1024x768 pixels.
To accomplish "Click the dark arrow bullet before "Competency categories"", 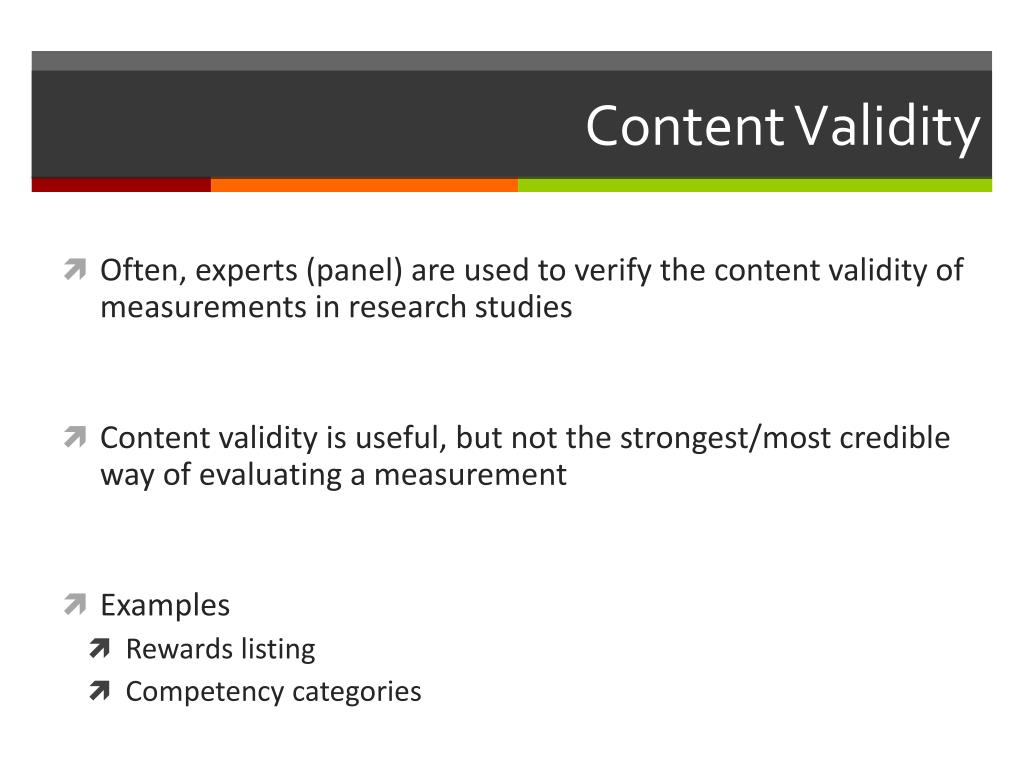I will [99, 691].
